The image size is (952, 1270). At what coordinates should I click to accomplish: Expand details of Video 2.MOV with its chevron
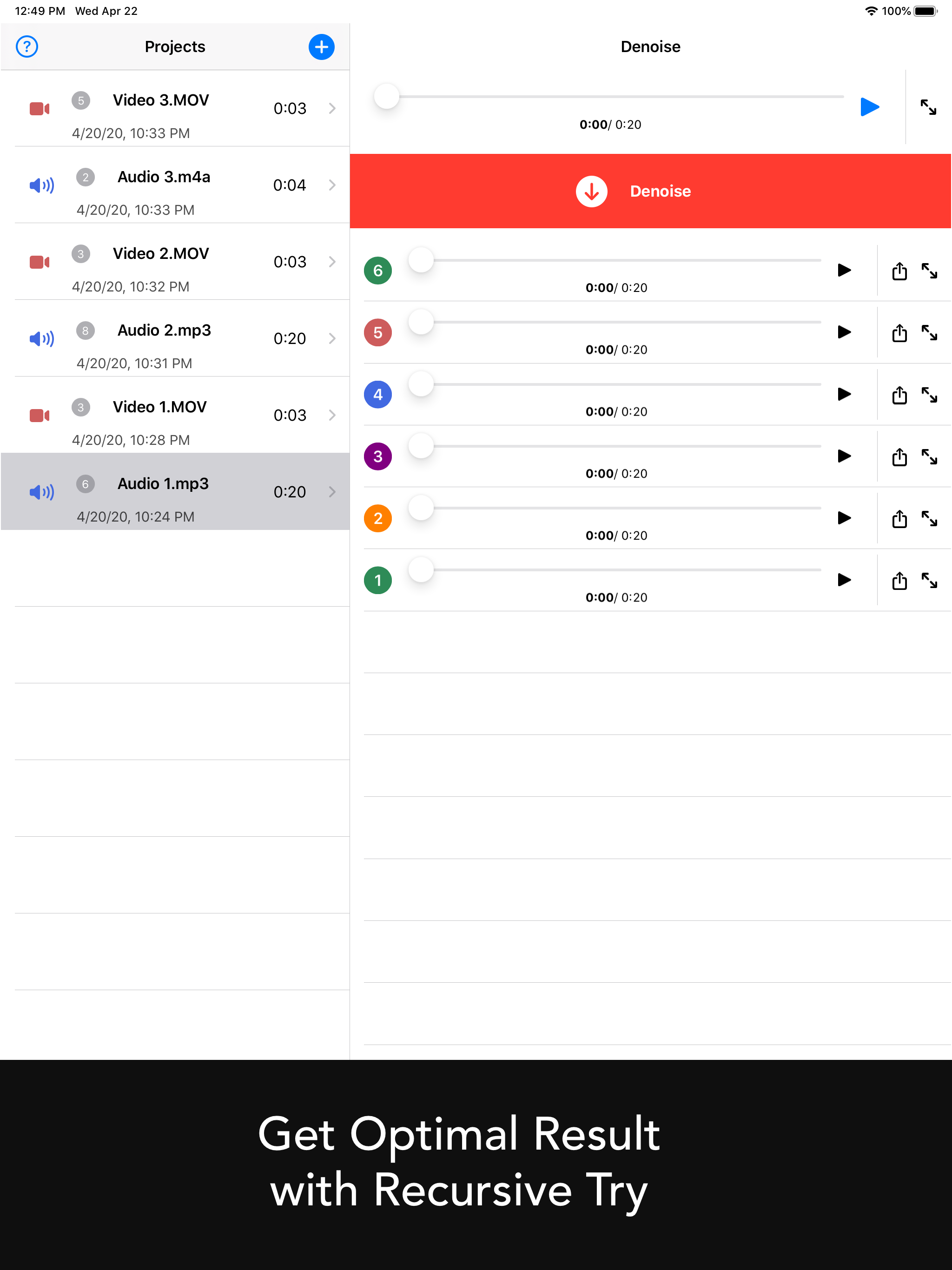[x=333, y=262]
